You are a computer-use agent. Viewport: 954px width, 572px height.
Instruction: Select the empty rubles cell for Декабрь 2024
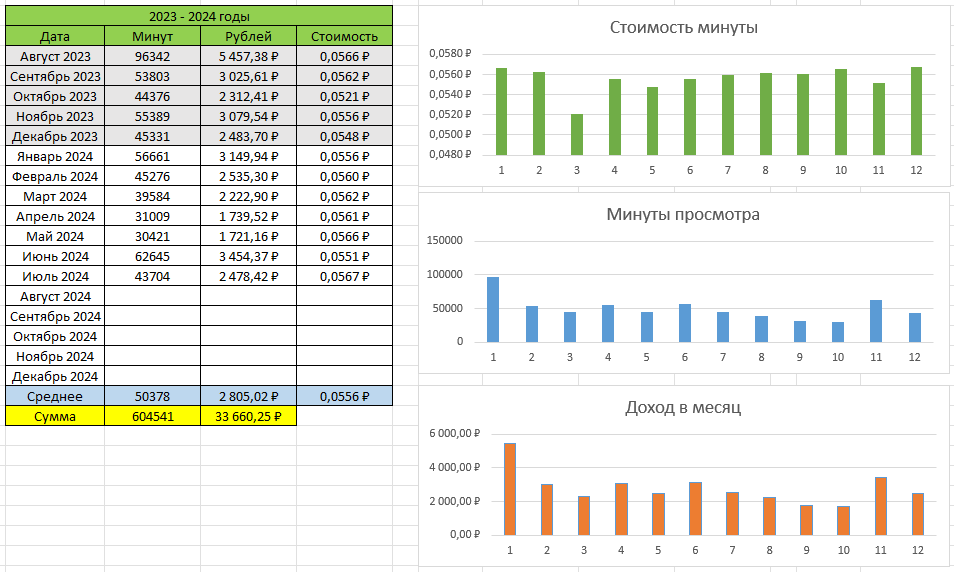(248, 377)
